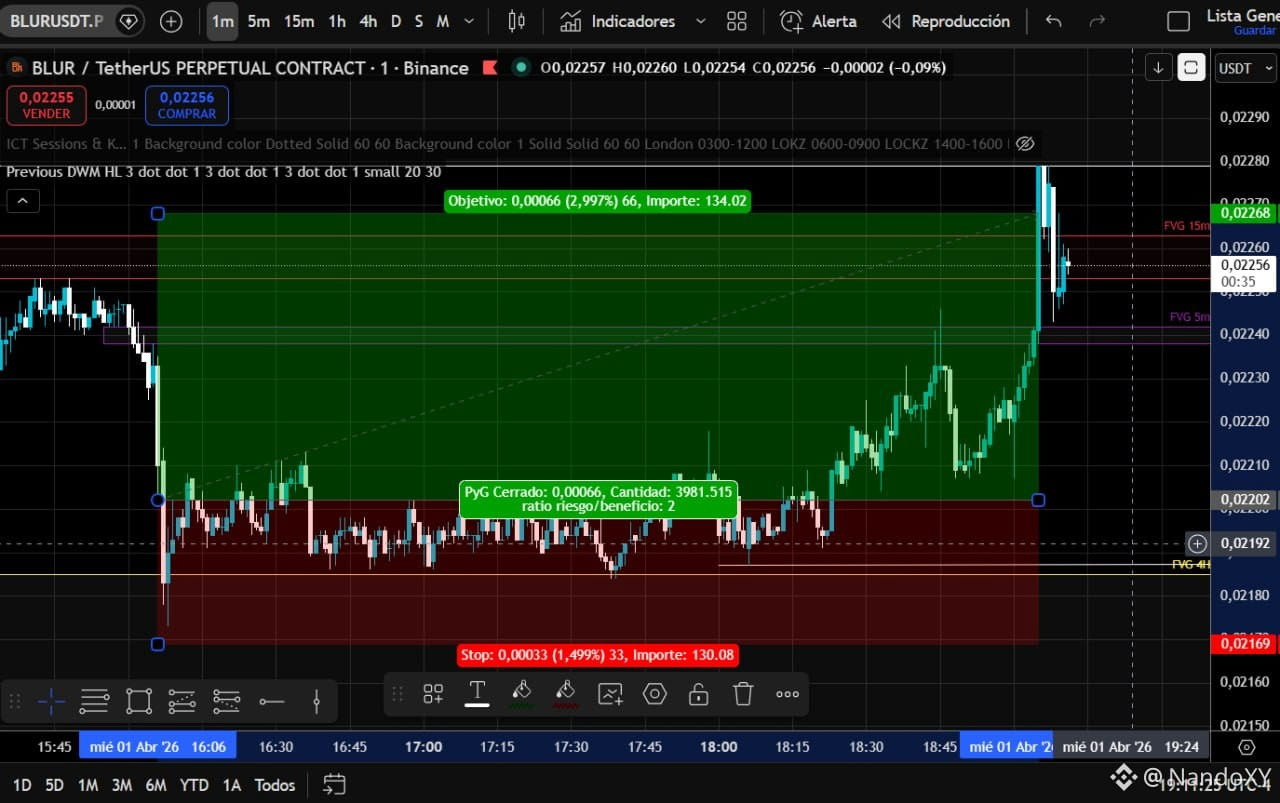Create an alert with the Alerta button
This screenshot has height=803, width=1280.
[x=819, y=21]
